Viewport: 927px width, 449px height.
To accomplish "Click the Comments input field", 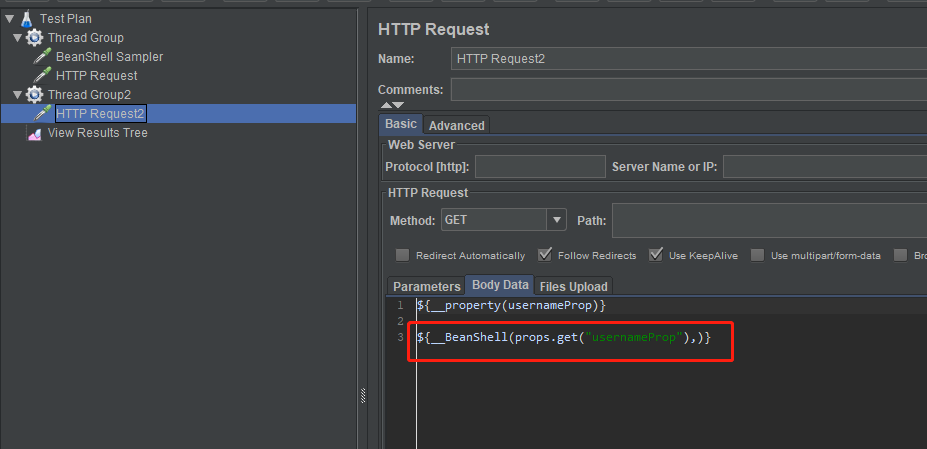I will click(x=689, y=90).
